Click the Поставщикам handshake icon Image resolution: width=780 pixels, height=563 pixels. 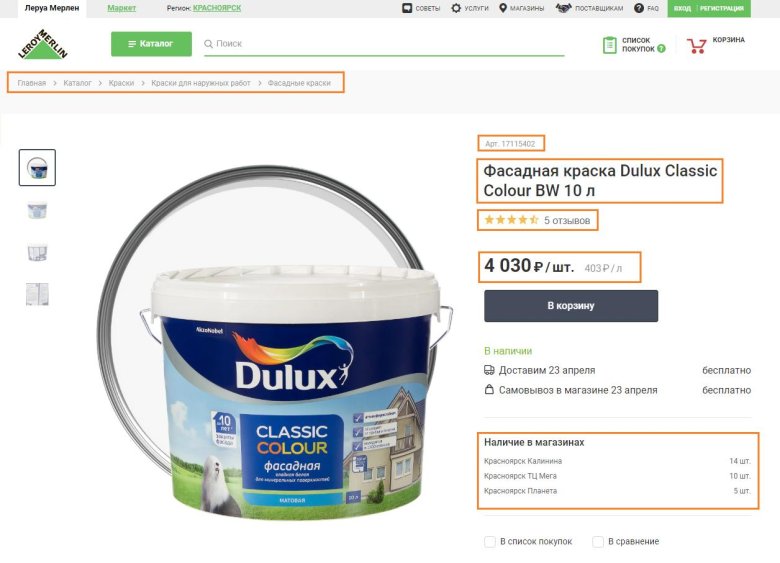tap(563, 8)
